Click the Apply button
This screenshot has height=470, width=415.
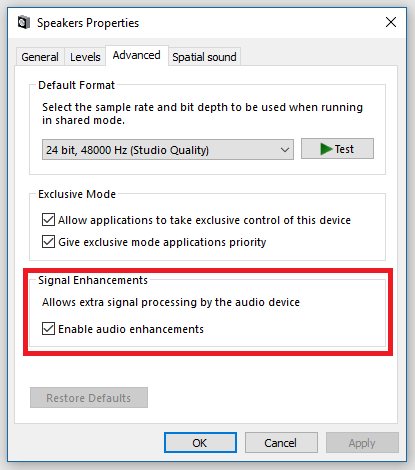362,443
